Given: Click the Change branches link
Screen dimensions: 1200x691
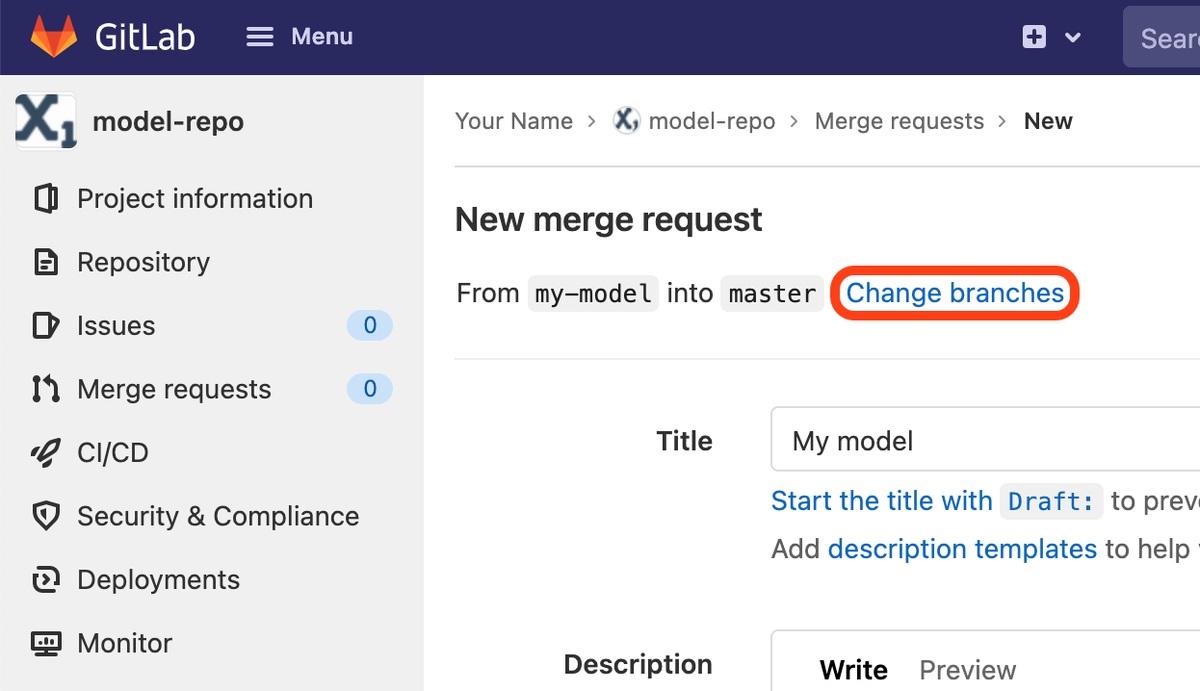Looking at the screenshot, I should tap(954, 293).
